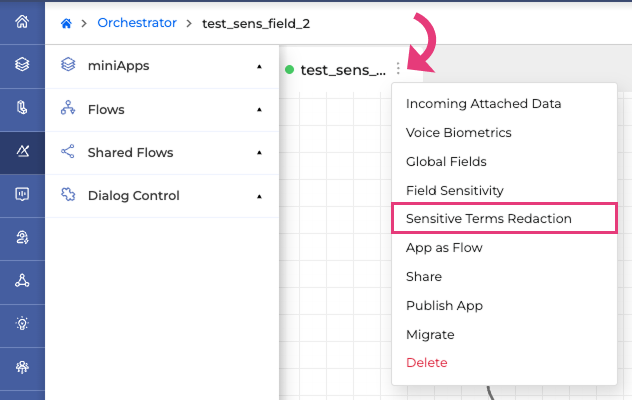Expand the Shared Flows section arrow

pyautogui.click(x=259, y=153)
